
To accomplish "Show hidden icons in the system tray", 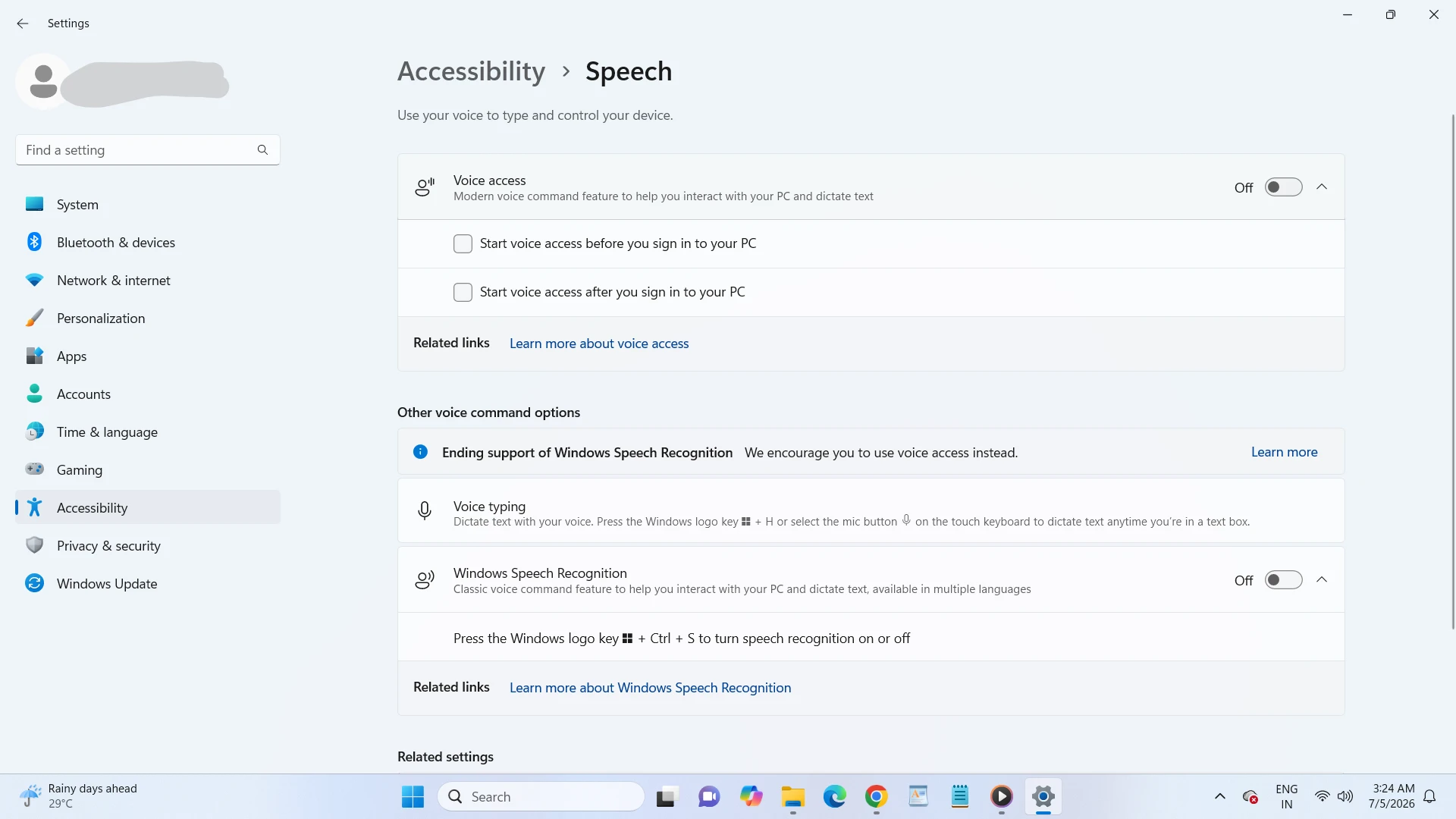I will click(1219, 796).
